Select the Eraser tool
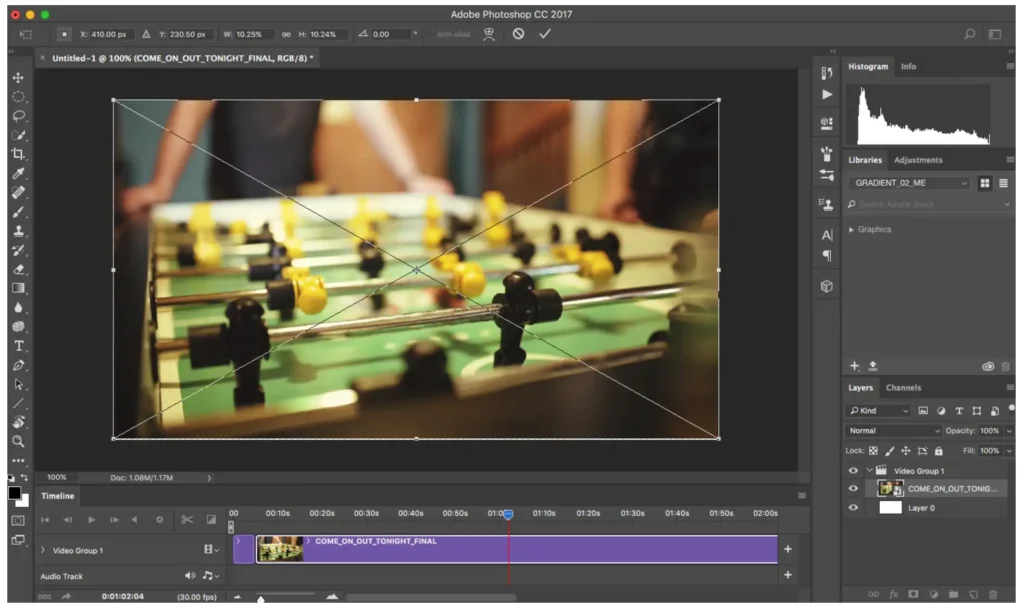The width and height of the screenshot is (1024, 610). pyautogui.click(x=18, y=269)
